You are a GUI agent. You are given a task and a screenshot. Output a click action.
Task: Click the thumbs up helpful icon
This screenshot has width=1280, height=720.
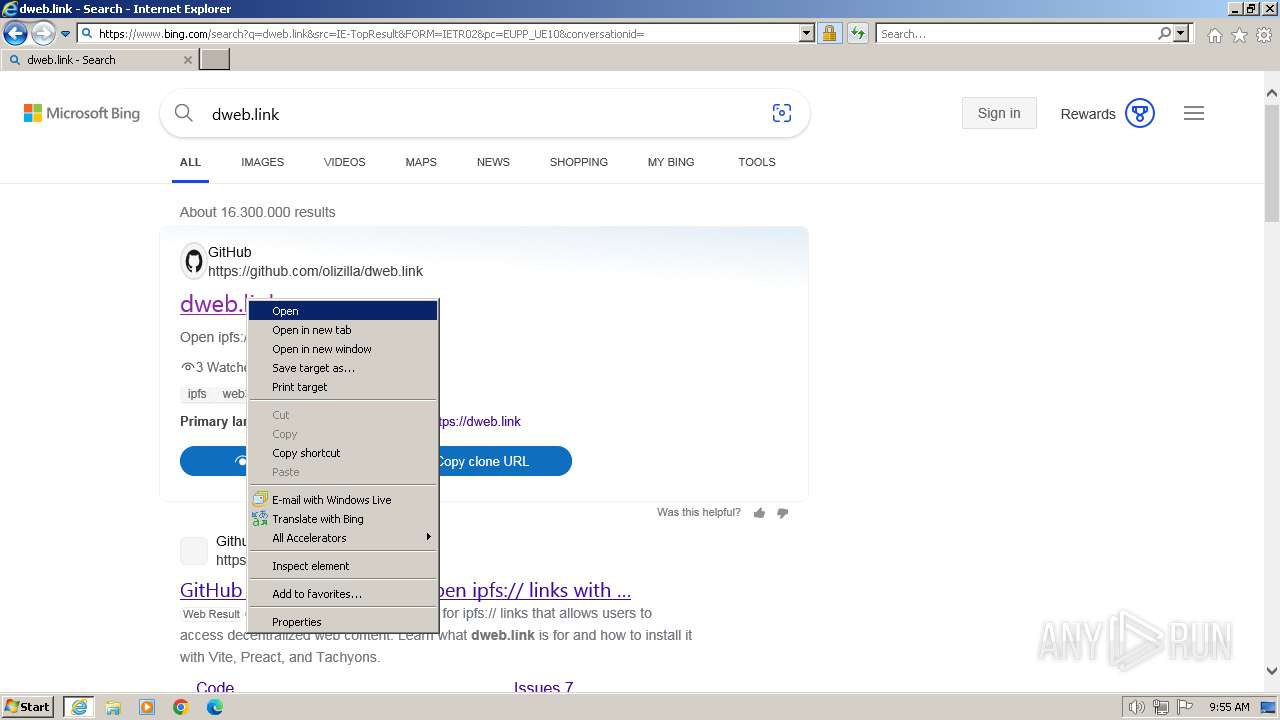[x=759, y=513]
